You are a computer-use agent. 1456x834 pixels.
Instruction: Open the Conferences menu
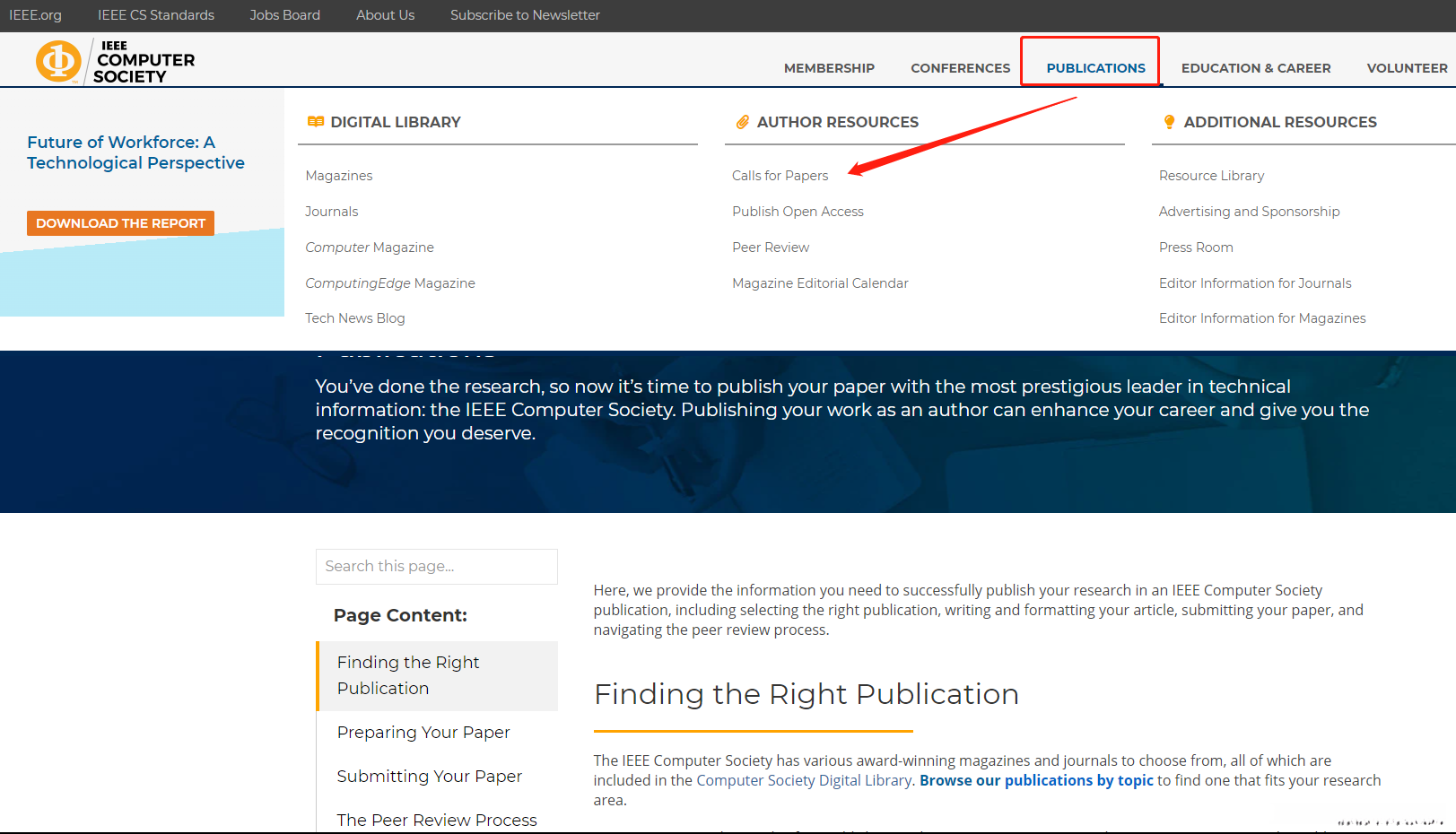click(961, 68)
